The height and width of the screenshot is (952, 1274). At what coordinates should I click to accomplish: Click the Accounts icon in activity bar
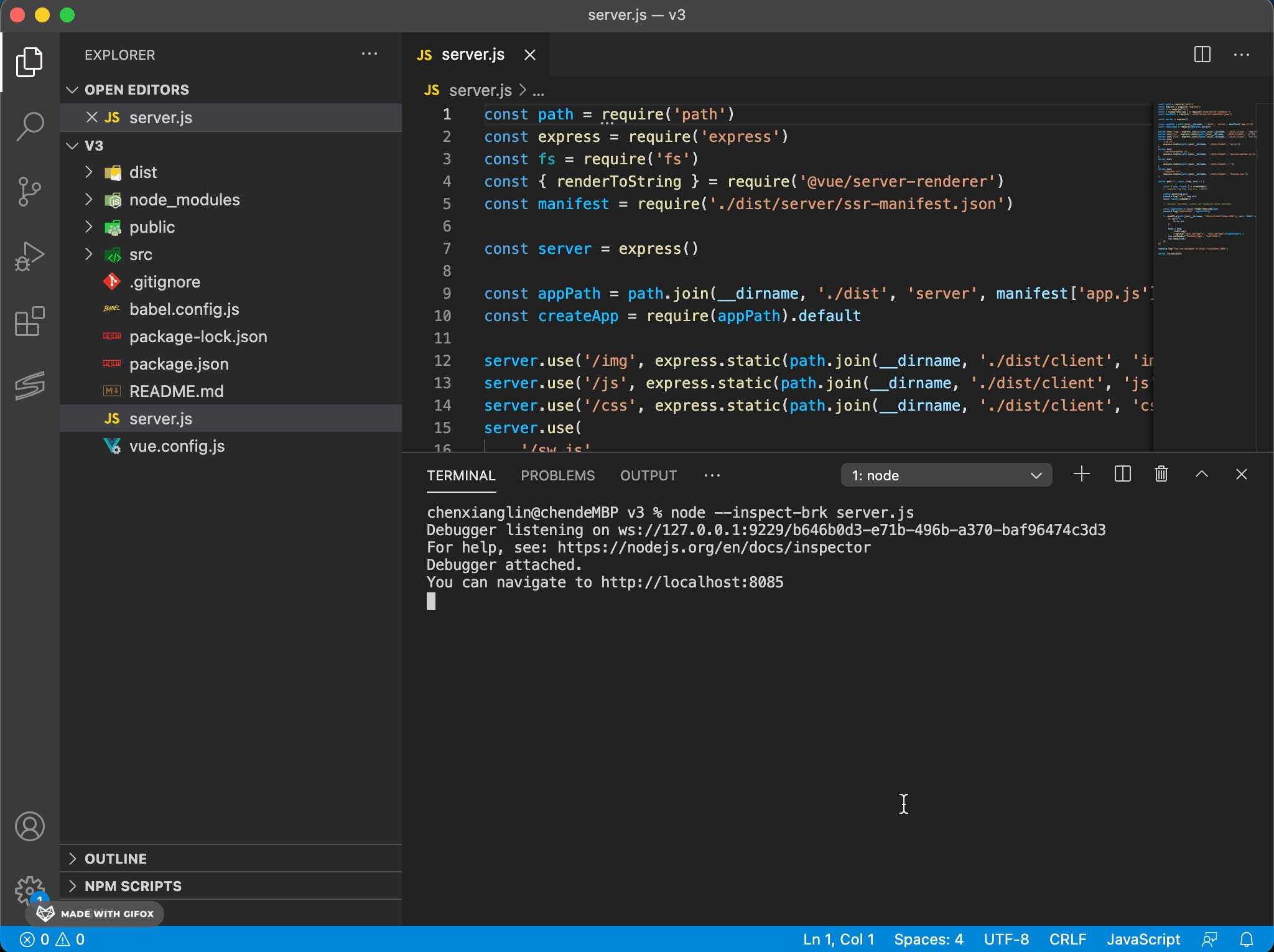[x=29, y=826]
